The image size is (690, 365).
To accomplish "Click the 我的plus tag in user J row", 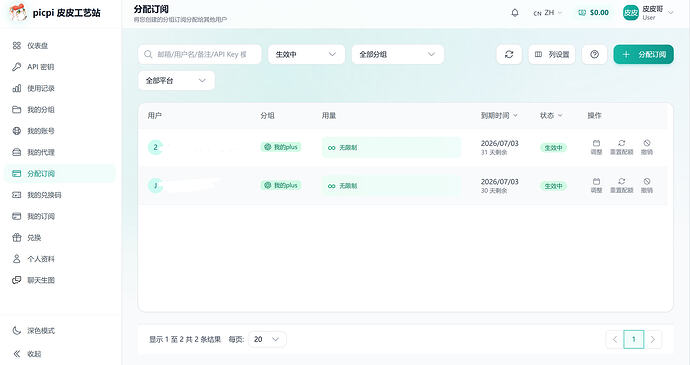I will (281, 185).
